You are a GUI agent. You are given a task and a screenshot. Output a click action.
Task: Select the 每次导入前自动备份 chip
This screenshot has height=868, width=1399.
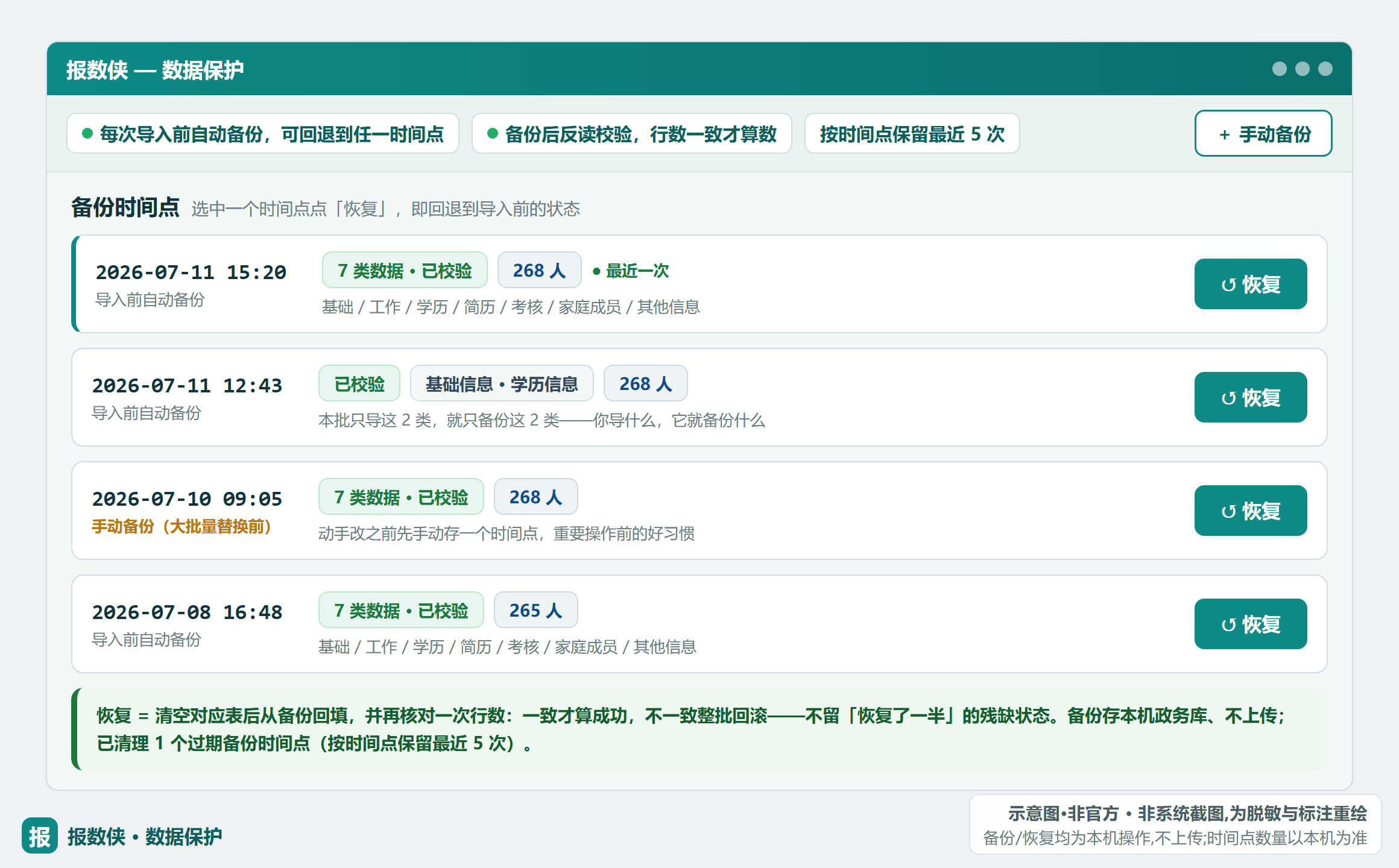click(x=263, y=133)
